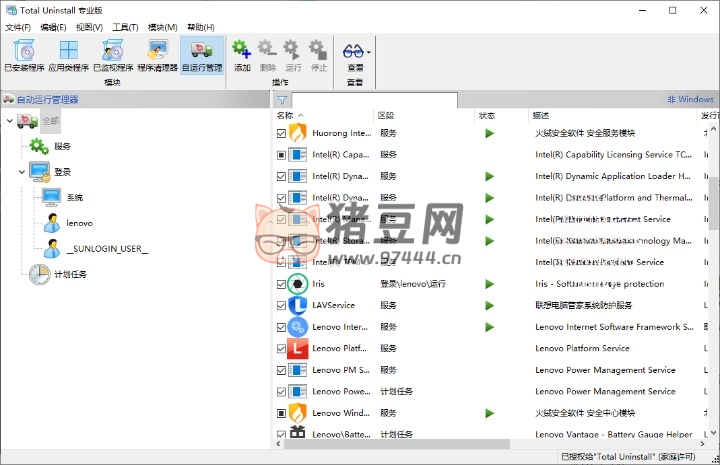
Task: Click the filter funnel icon
Action: point(282,100)
